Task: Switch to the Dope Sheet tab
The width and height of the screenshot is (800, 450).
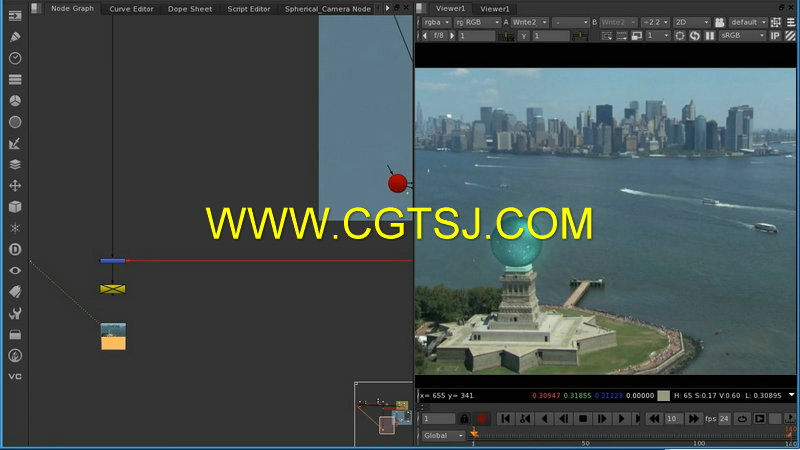Action: [190, 9]
